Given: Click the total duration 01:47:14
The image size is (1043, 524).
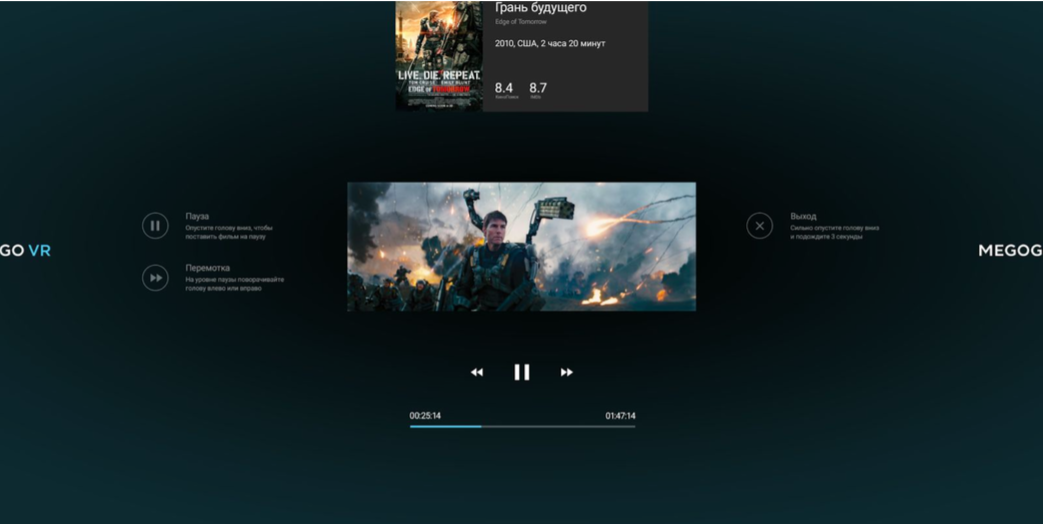Looking at the screenshot, I should click(x=620, y=416).
